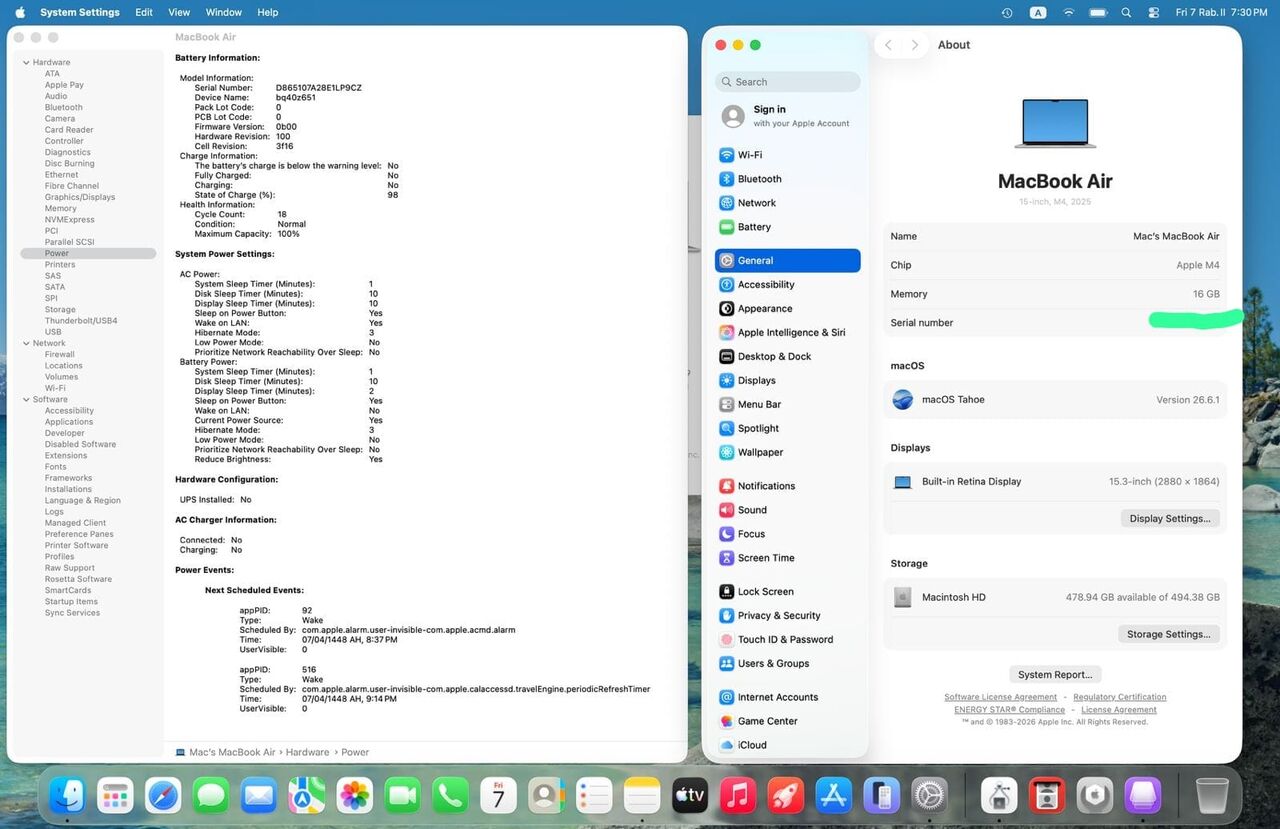Open Screen Time settings
Screen dimensions: 1280x829
pyautogui.click(x=787, y=558)
